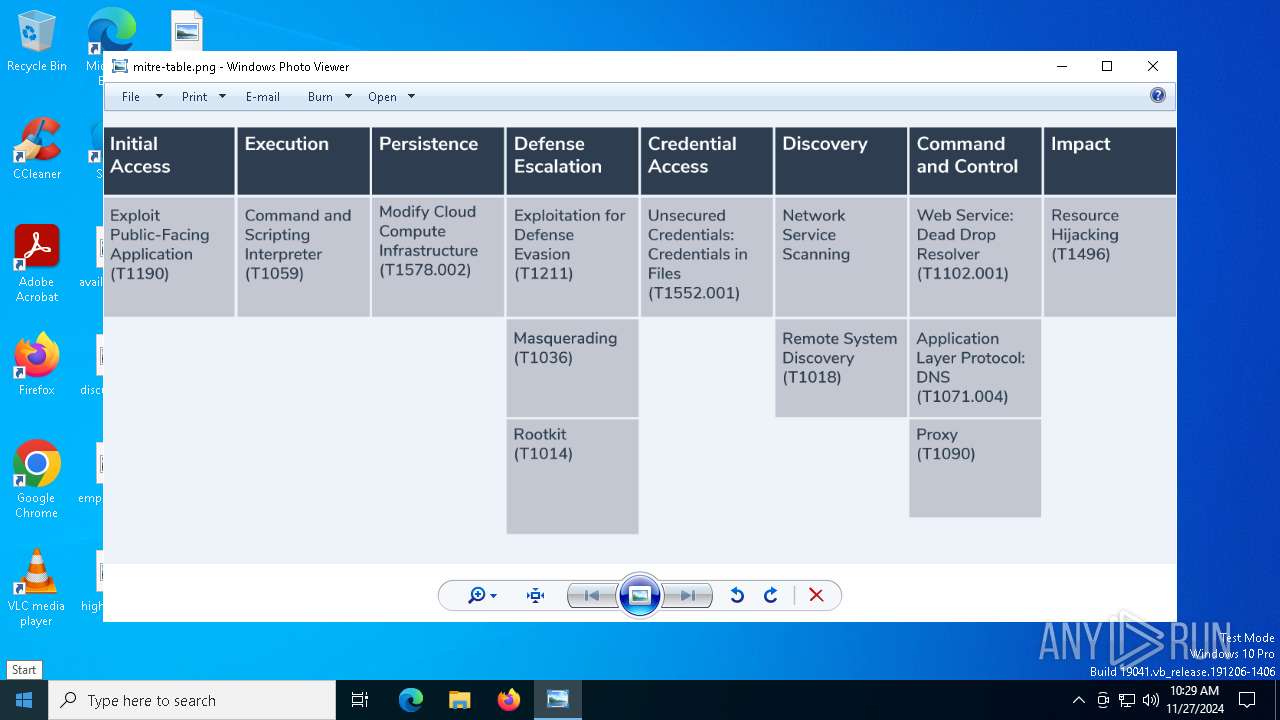Click the 'Credential Access' header cell
The width and height of the screenshot is (1280, 720).
pyautogui.click(x=707, y=160)
